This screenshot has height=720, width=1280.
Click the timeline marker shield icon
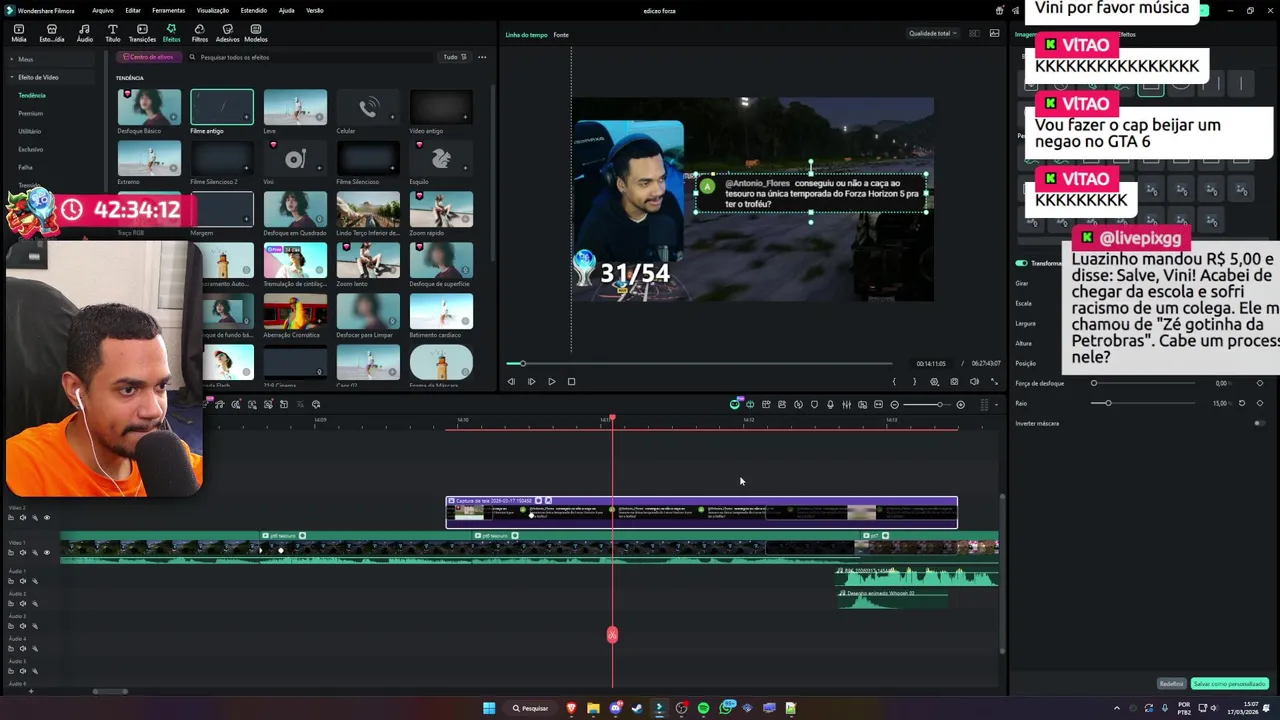(x=814, y=404)
